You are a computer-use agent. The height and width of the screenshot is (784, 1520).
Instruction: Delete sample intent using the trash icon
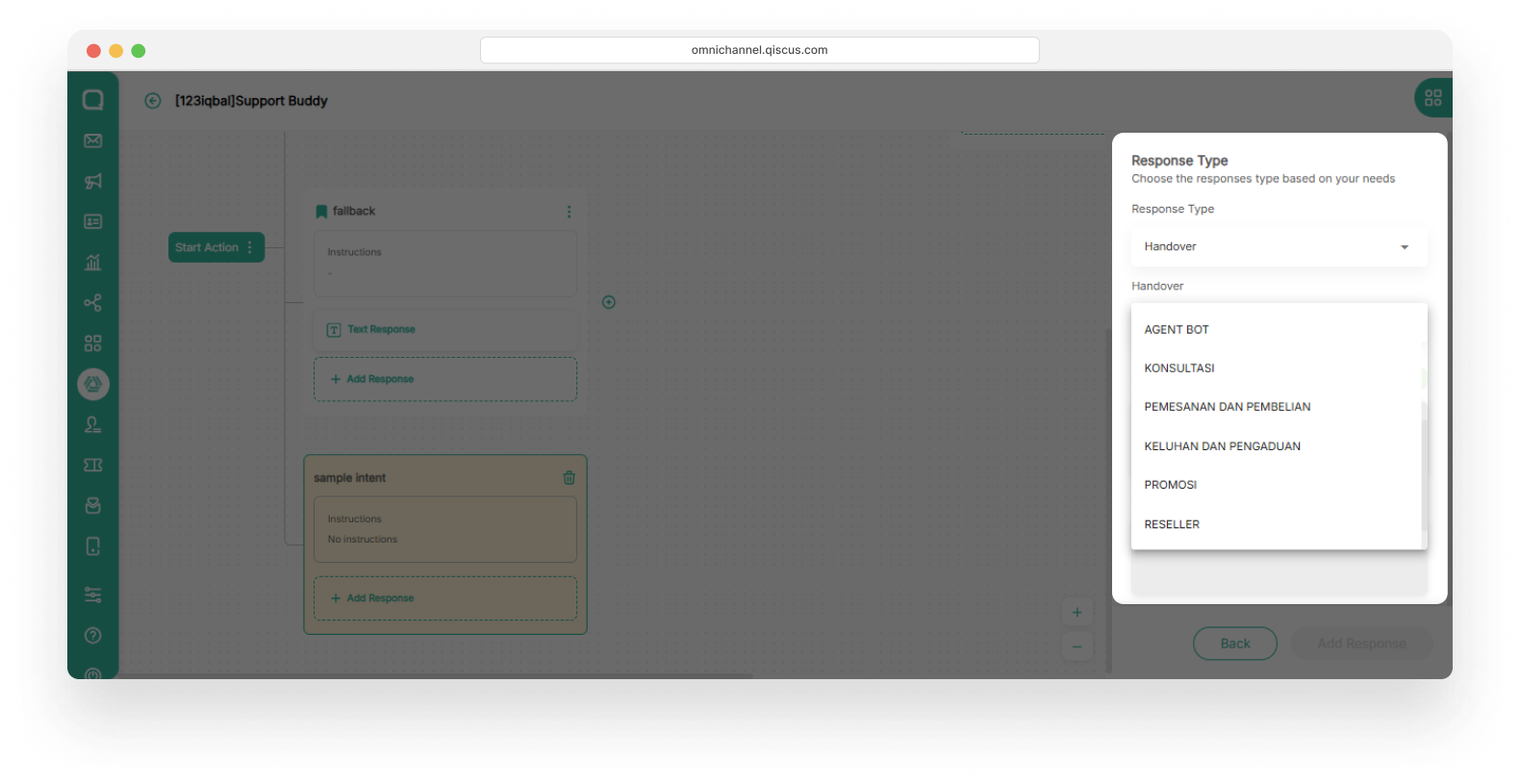[570, 478]
